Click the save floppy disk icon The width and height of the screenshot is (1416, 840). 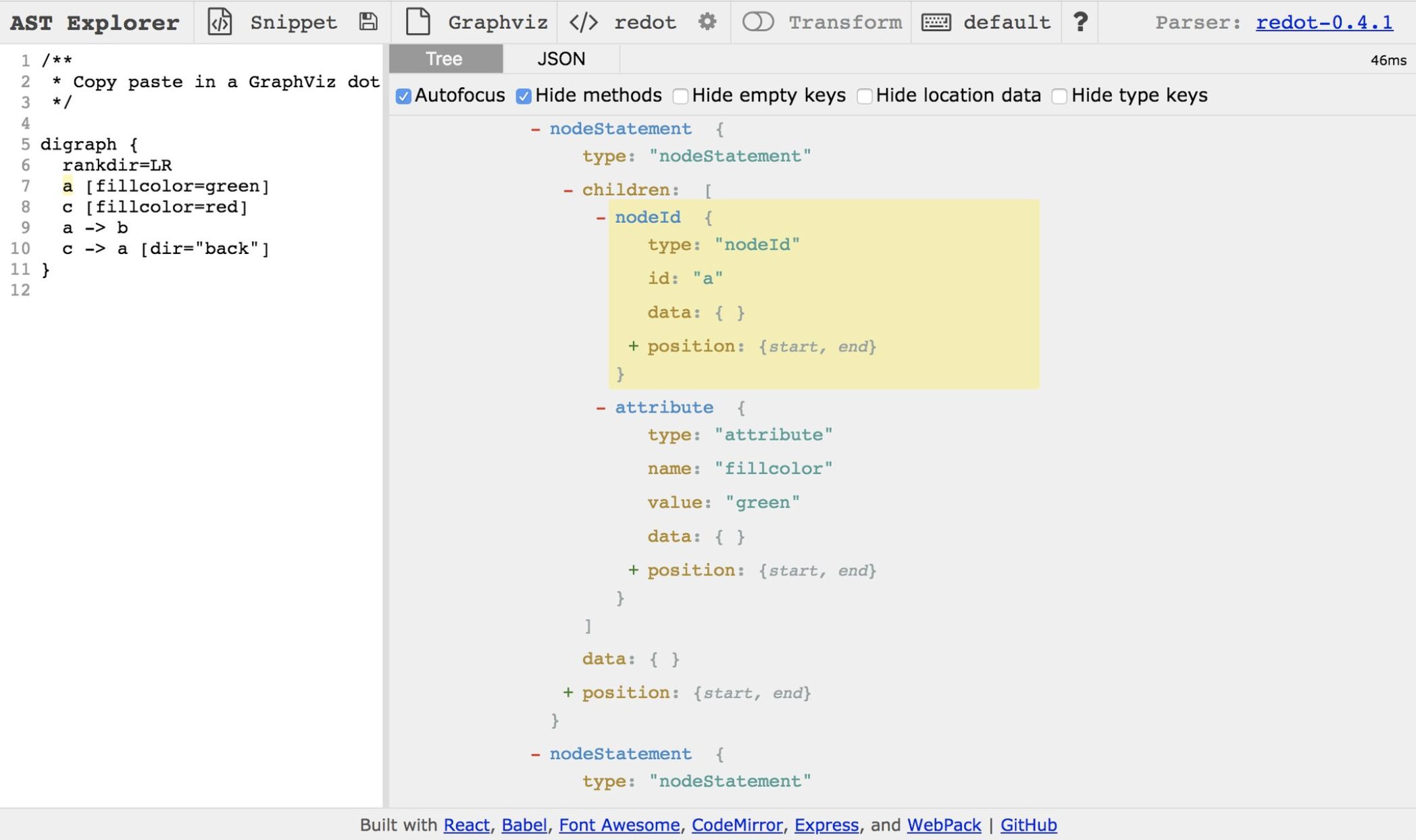[368, 22]
